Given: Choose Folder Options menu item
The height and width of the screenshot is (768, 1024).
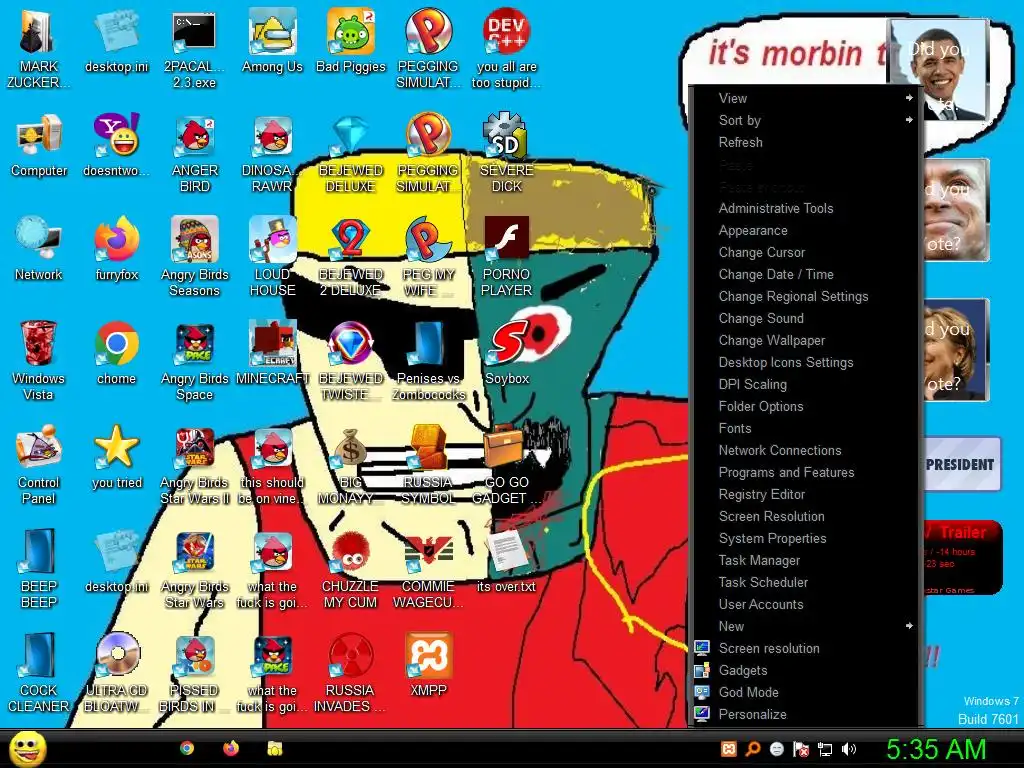Looking at the screenshot, I should point(807,406).
